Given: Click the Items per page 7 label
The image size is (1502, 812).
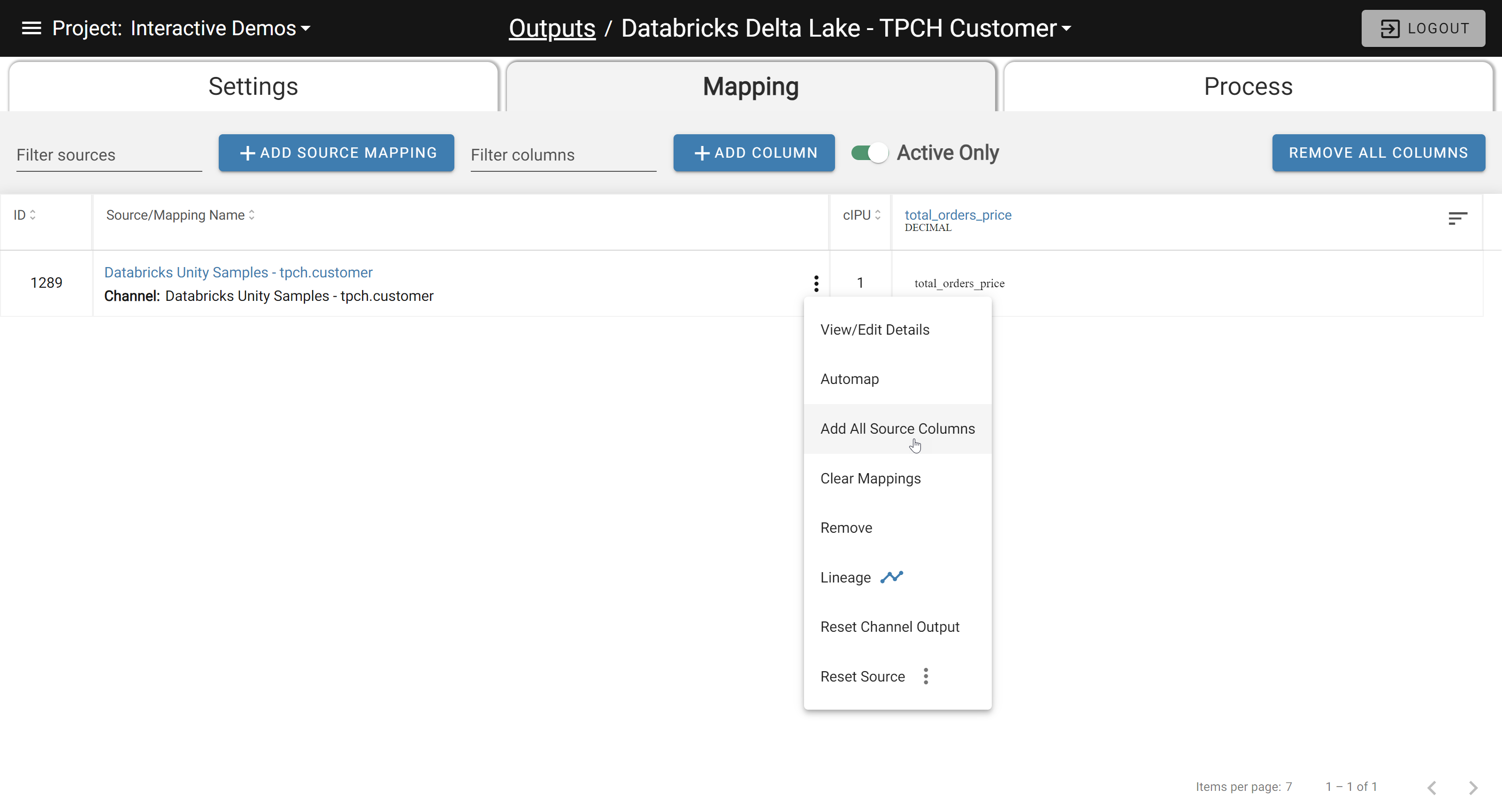Looking at the screenshot, I should click(1244, 786).
